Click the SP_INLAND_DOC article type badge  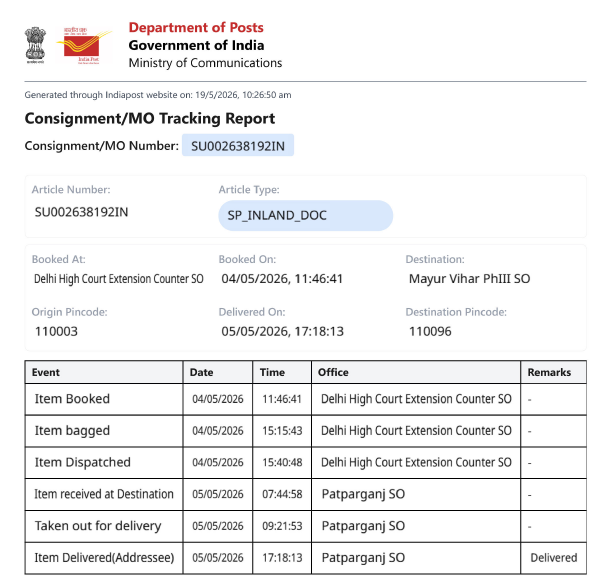point(305,216)
